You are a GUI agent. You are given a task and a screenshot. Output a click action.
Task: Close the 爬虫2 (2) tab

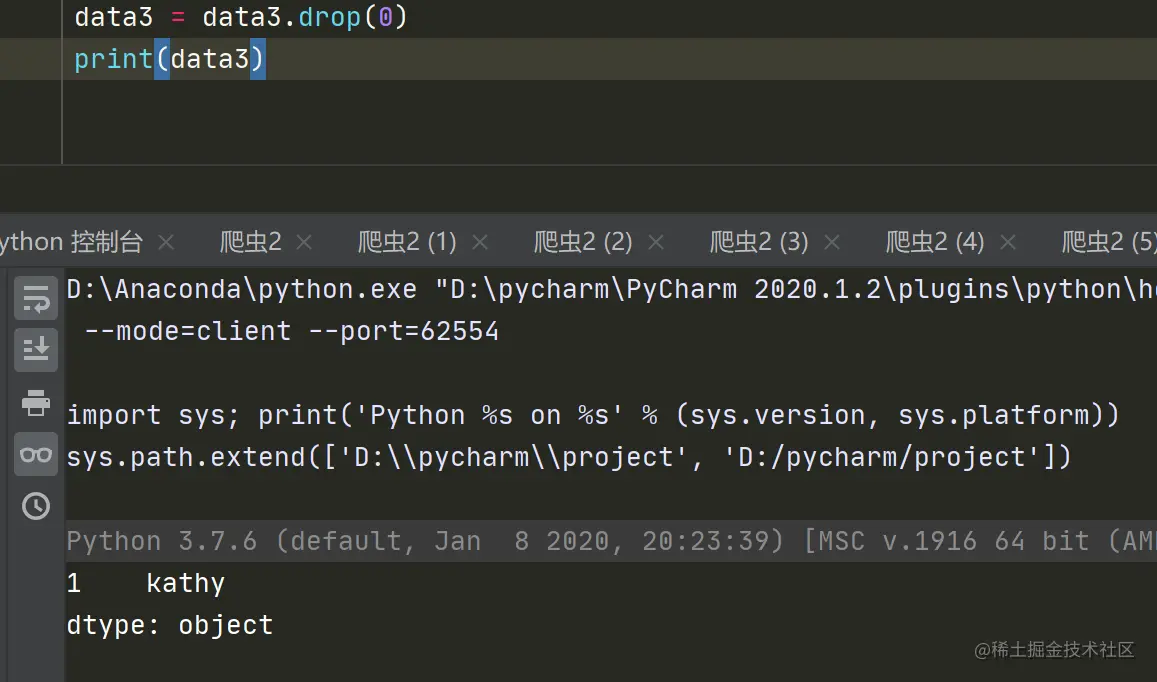click(656, 242)
